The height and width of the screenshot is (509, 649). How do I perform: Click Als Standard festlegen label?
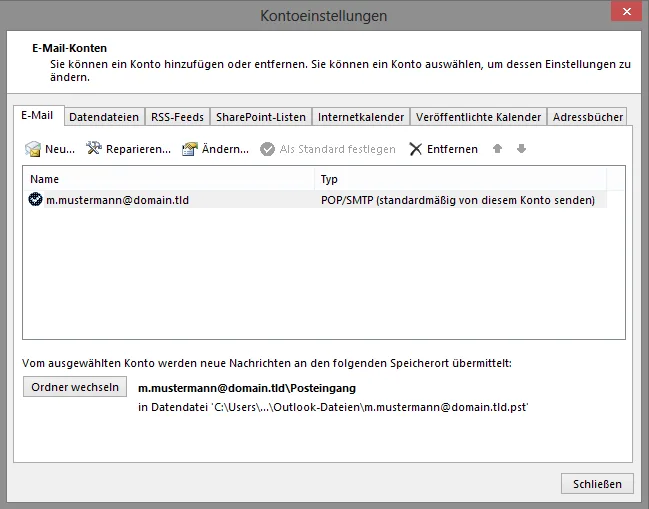337,149
